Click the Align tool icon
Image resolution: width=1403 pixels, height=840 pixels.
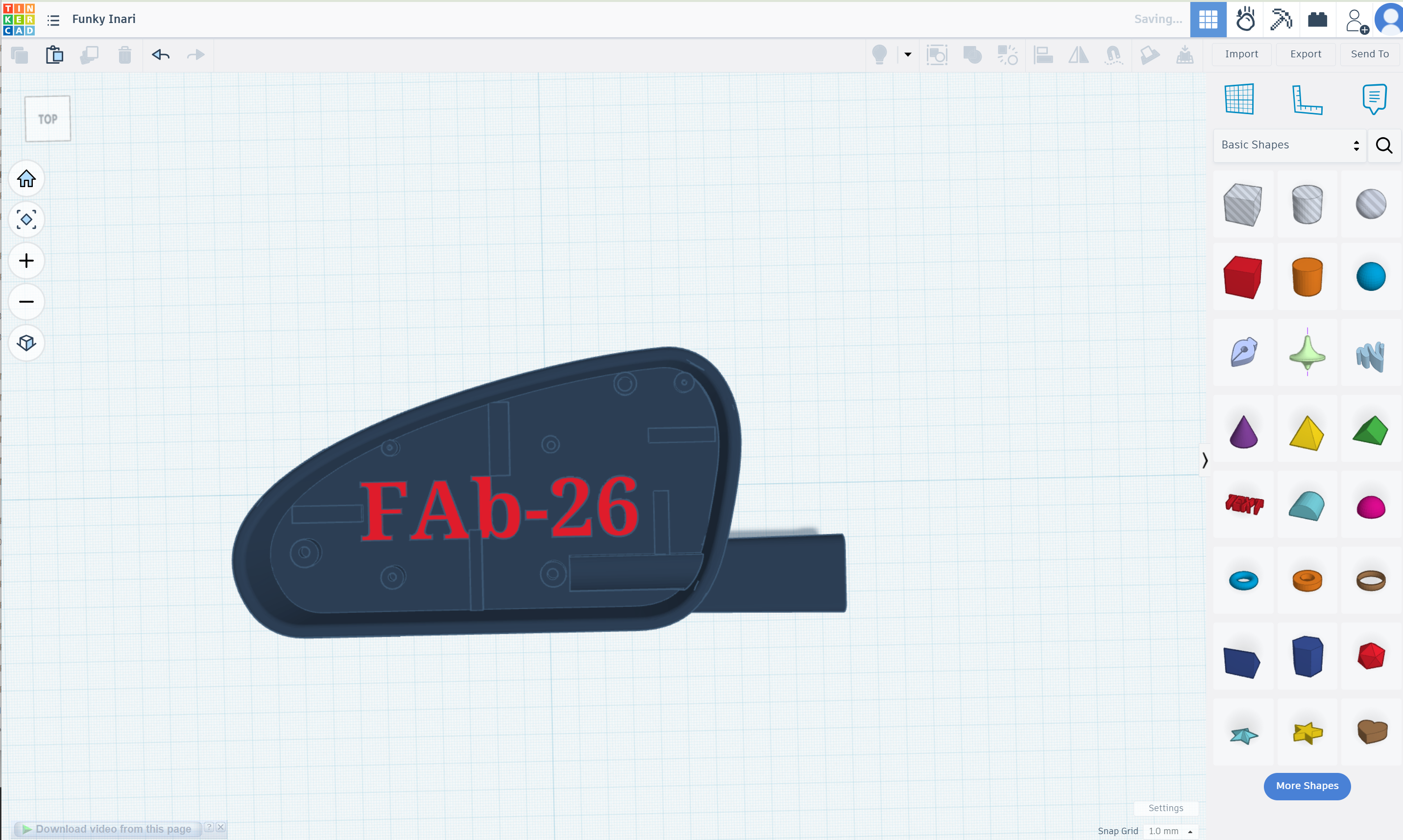coord(1043,55)
